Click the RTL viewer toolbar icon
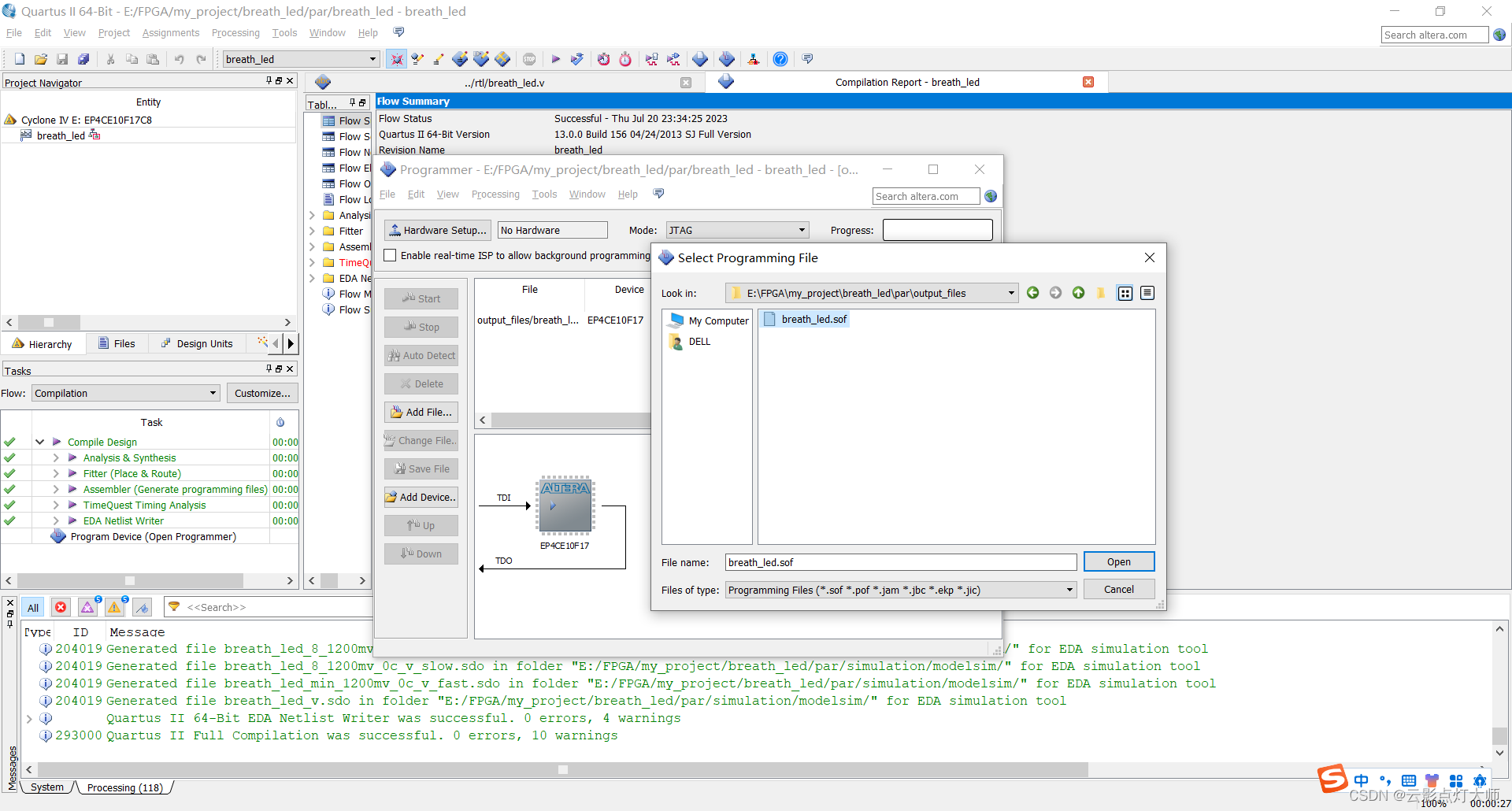The image size is (1512, 811). 652,59
